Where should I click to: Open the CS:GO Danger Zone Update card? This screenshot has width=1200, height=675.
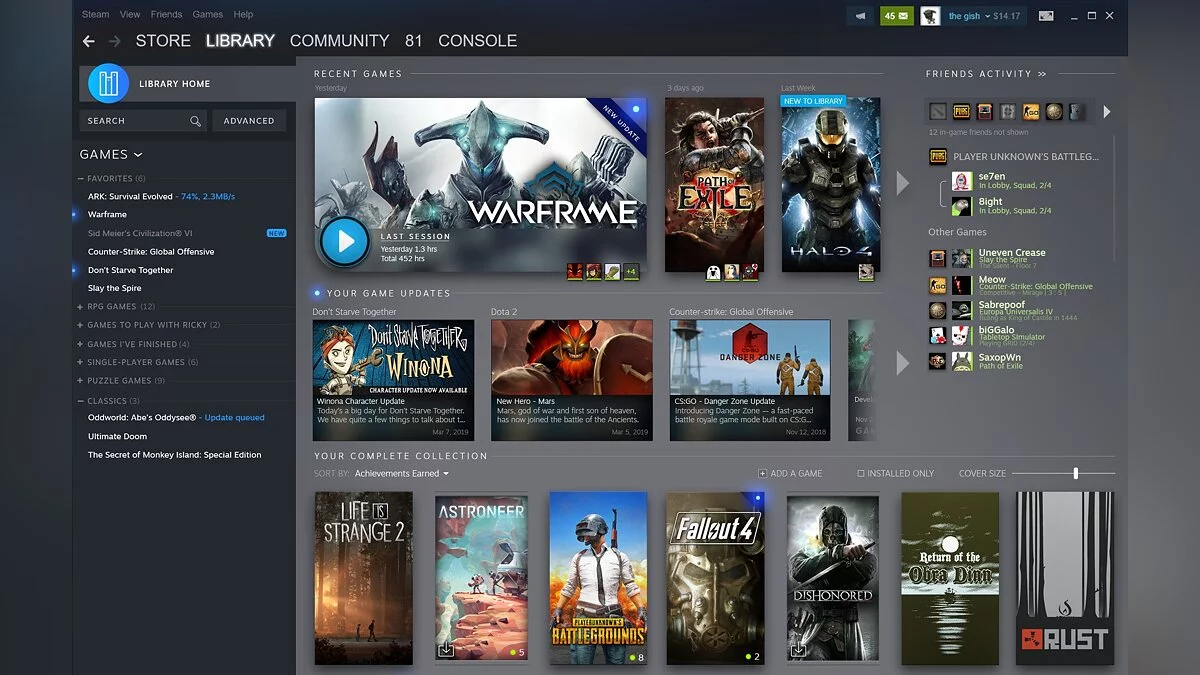point(750,380)
